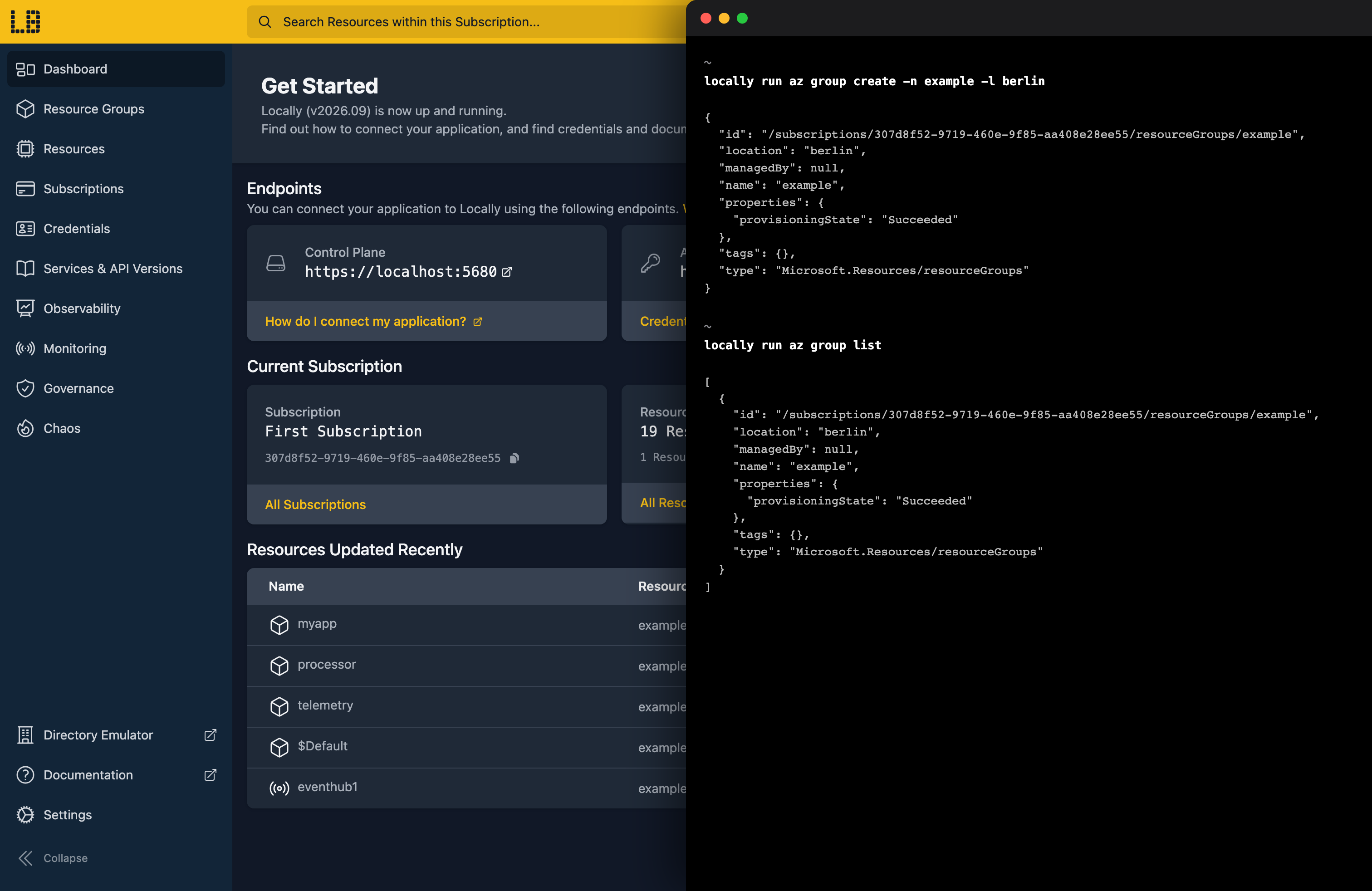Collapse the sidebar with the chevrons
This screenshot has width=1372, height=891.
click(25, 858)
